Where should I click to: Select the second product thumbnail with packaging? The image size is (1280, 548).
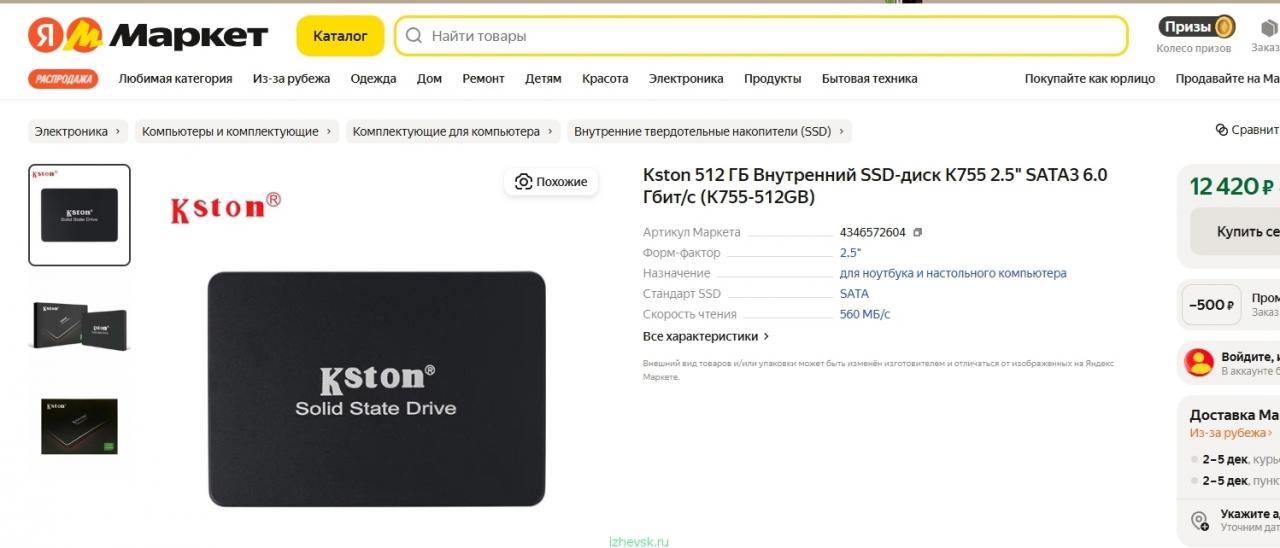click(79, 325)
